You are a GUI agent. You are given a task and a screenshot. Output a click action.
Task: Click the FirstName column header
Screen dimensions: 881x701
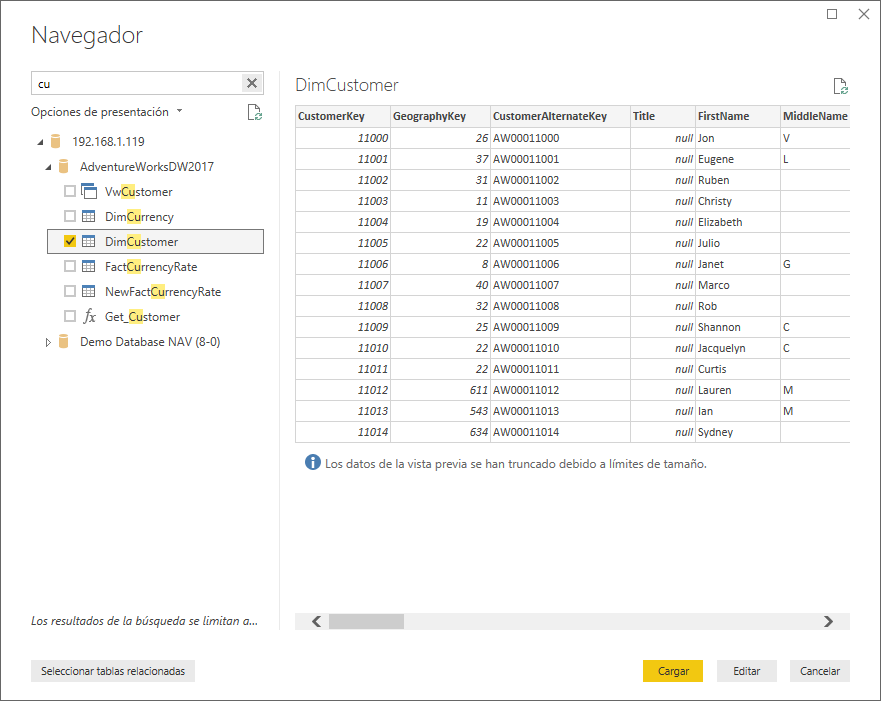(723, 116)
